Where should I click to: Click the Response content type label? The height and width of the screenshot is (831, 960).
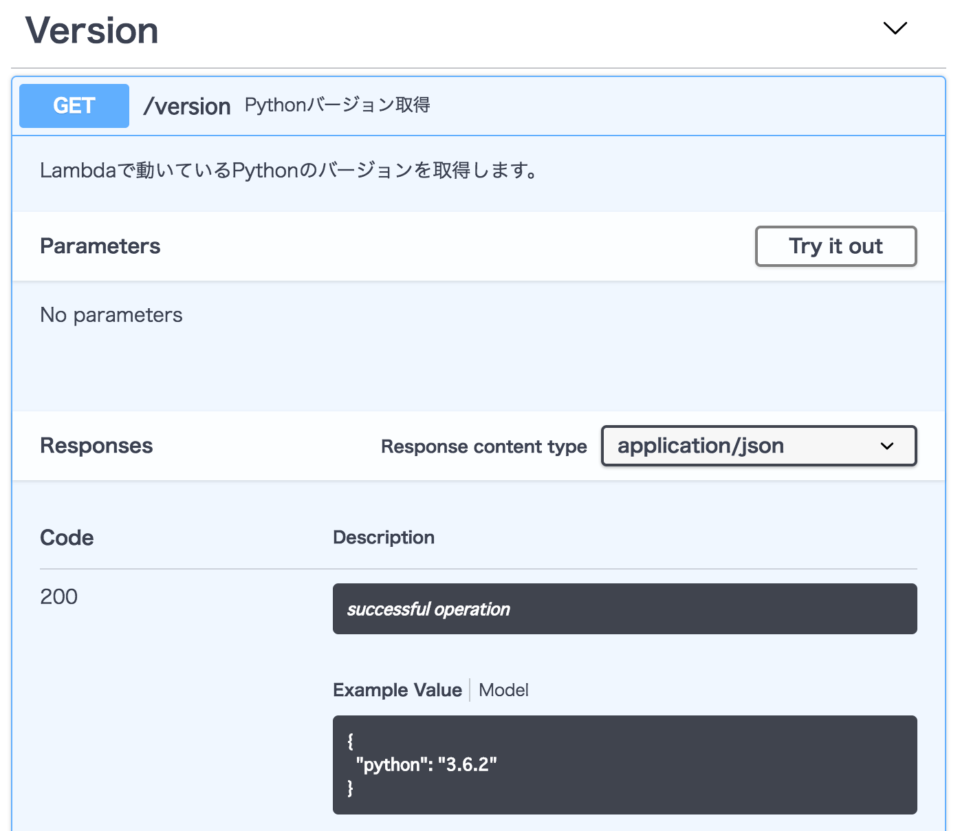(x=483, y=446)
